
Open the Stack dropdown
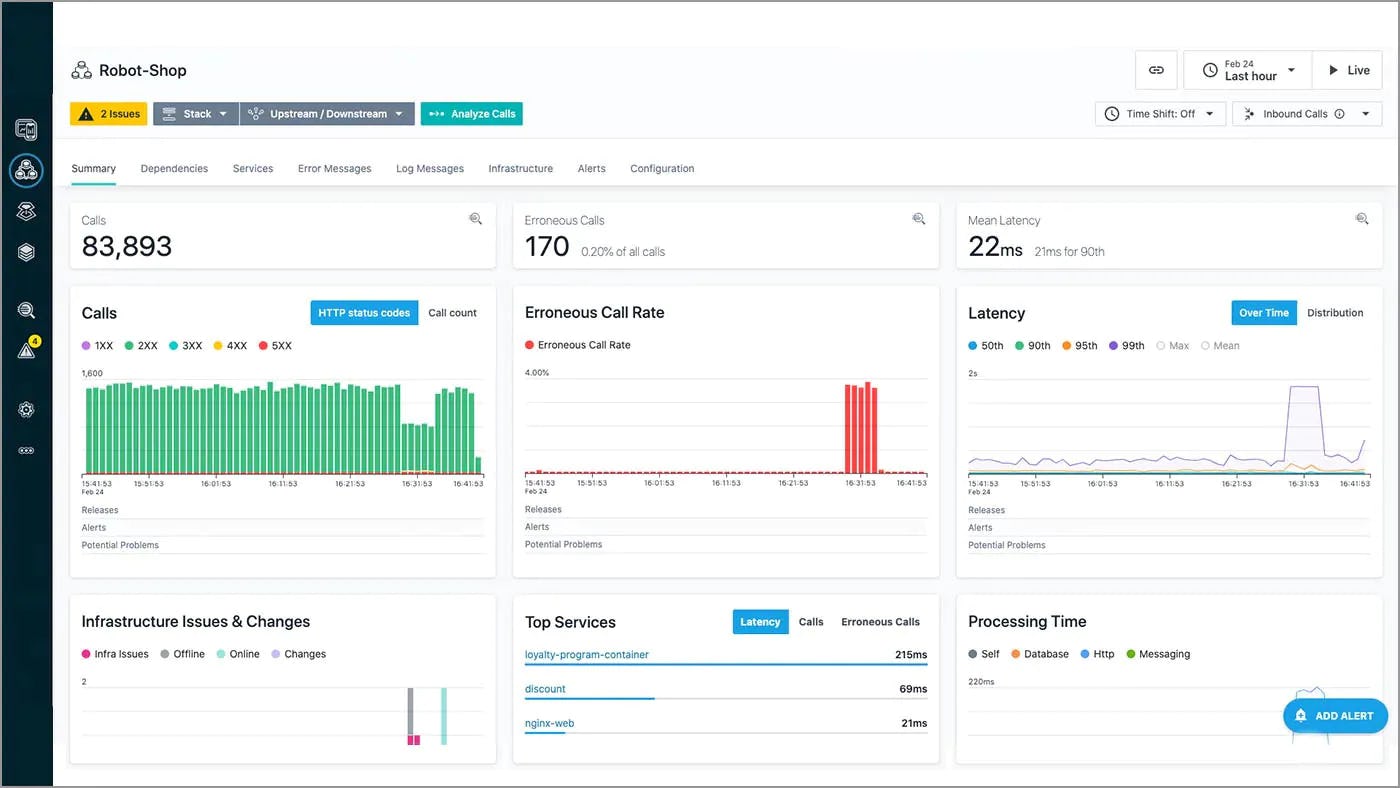[195, 113]
